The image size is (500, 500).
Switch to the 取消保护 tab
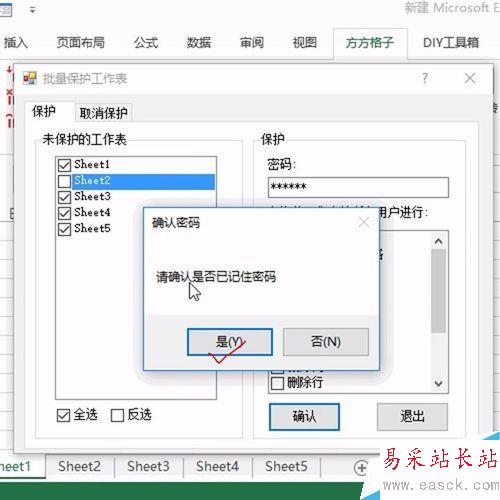103,113
